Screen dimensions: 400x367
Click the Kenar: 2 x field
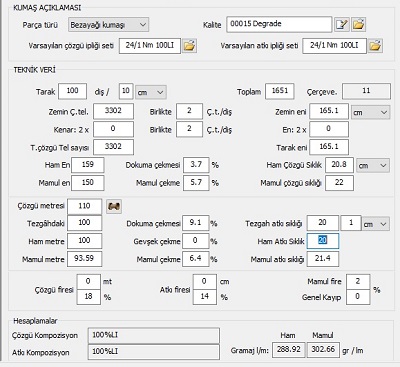pos(113,129)
